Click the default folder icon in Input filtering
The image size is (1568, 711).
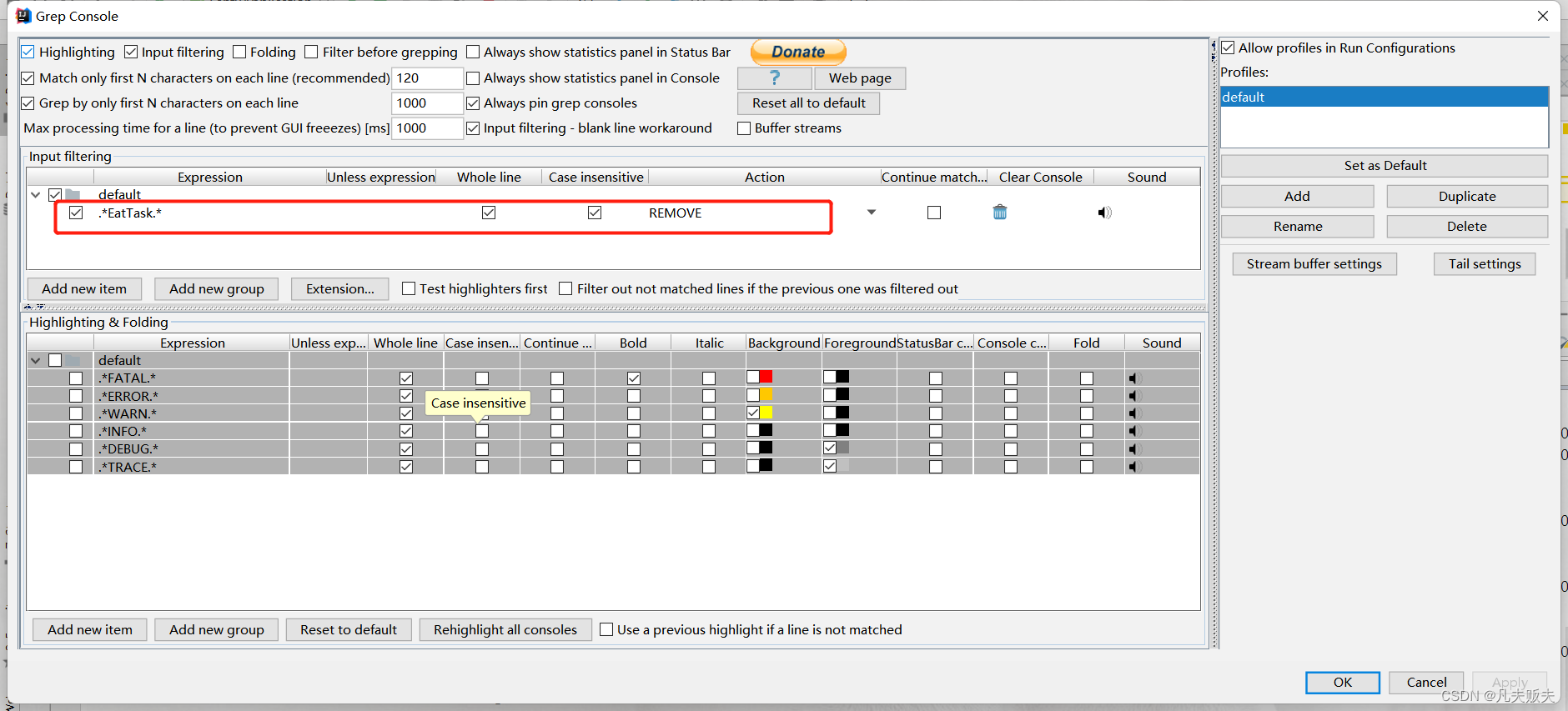tap(73, 195)
